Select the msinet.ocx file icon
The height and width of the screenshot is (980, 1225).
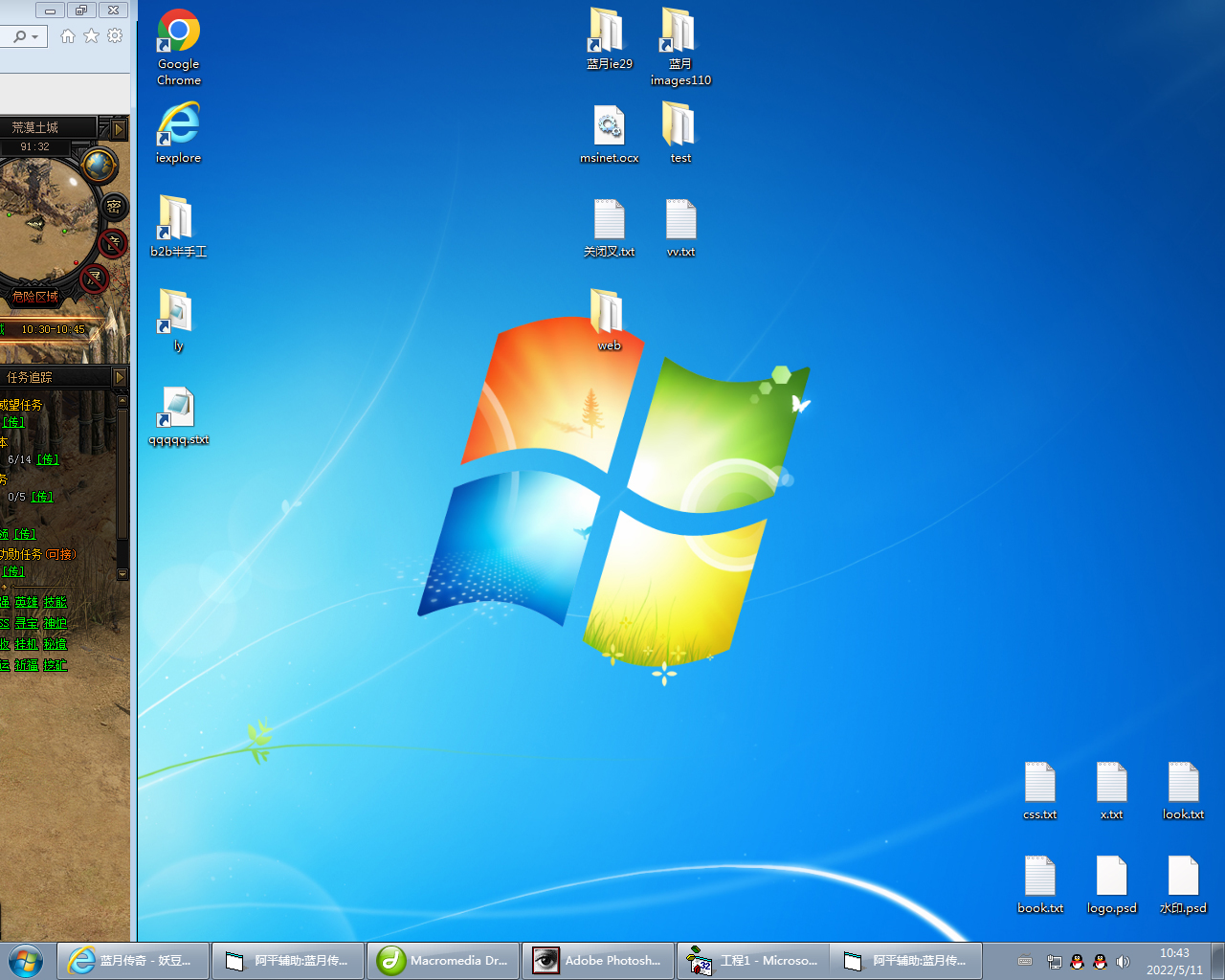point(610,133)
